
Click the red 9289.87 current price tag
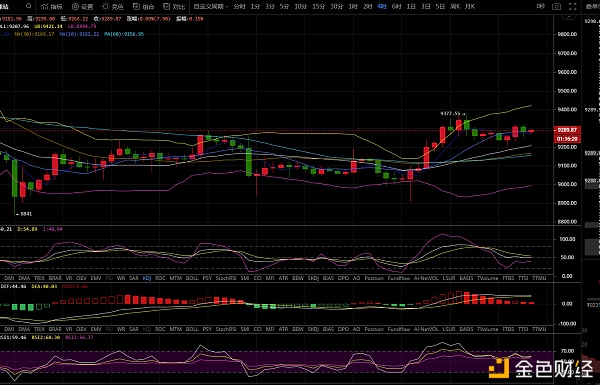567,130
